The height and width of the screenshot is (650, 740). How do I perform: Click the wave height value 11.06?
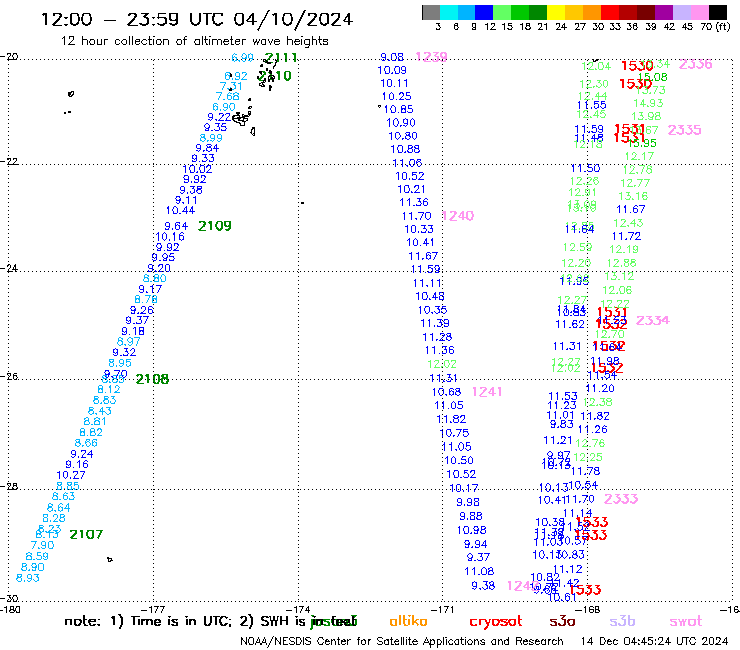(x=407, y=163)
